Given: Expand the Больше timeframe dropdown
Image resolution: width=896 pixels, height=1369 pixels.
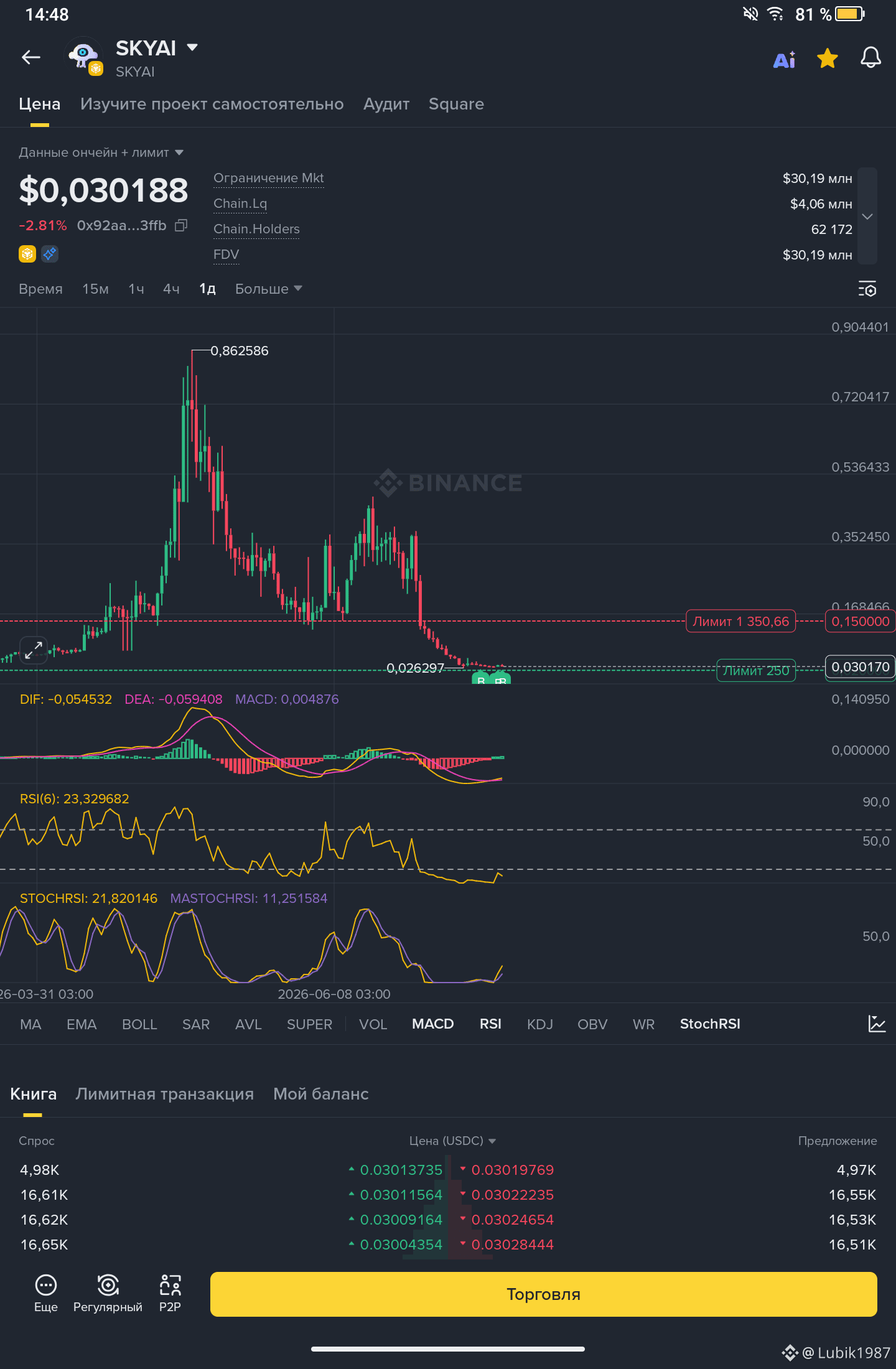Looking at the screenshot, I should point(268,289).
